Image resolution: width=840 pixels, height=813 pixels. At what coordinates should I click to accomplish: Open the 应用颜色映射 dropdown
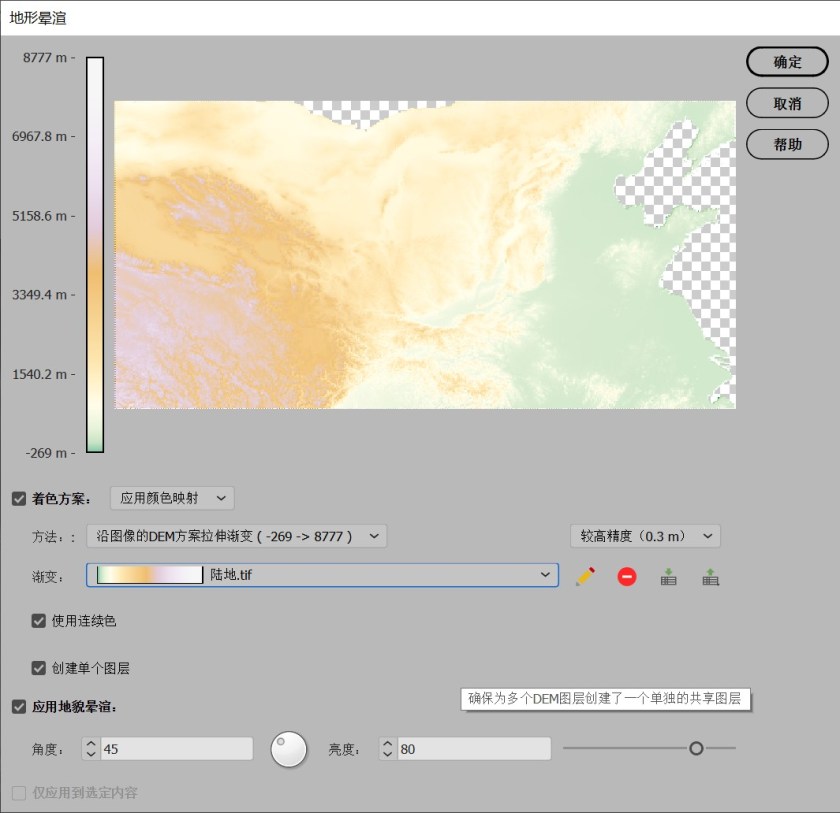click(172, 498)
